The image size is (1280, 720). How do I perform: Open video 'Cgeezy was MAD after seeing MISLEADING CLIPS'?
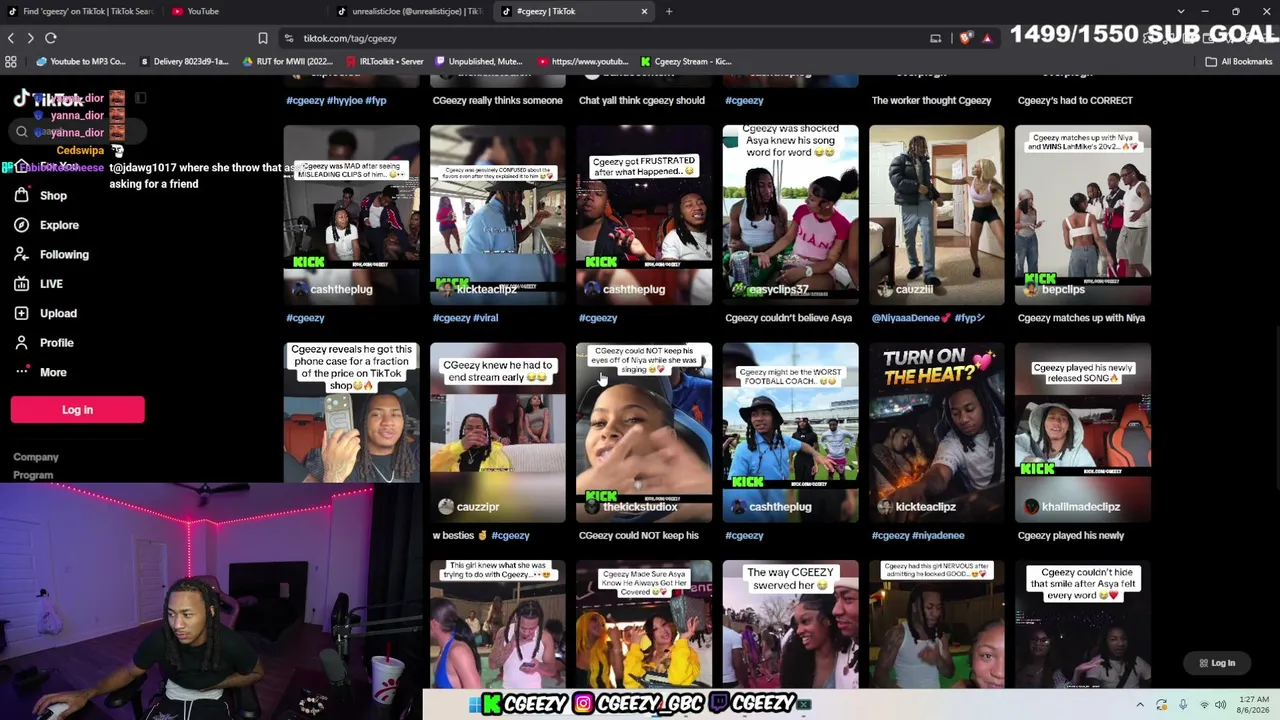(351, 214)
